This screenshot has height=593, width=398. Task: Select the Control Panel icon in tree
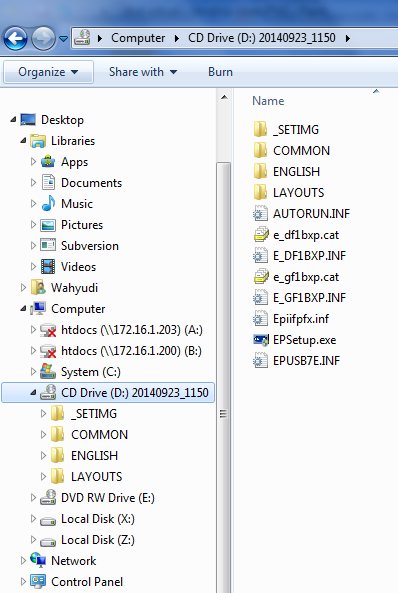[38, 581]
